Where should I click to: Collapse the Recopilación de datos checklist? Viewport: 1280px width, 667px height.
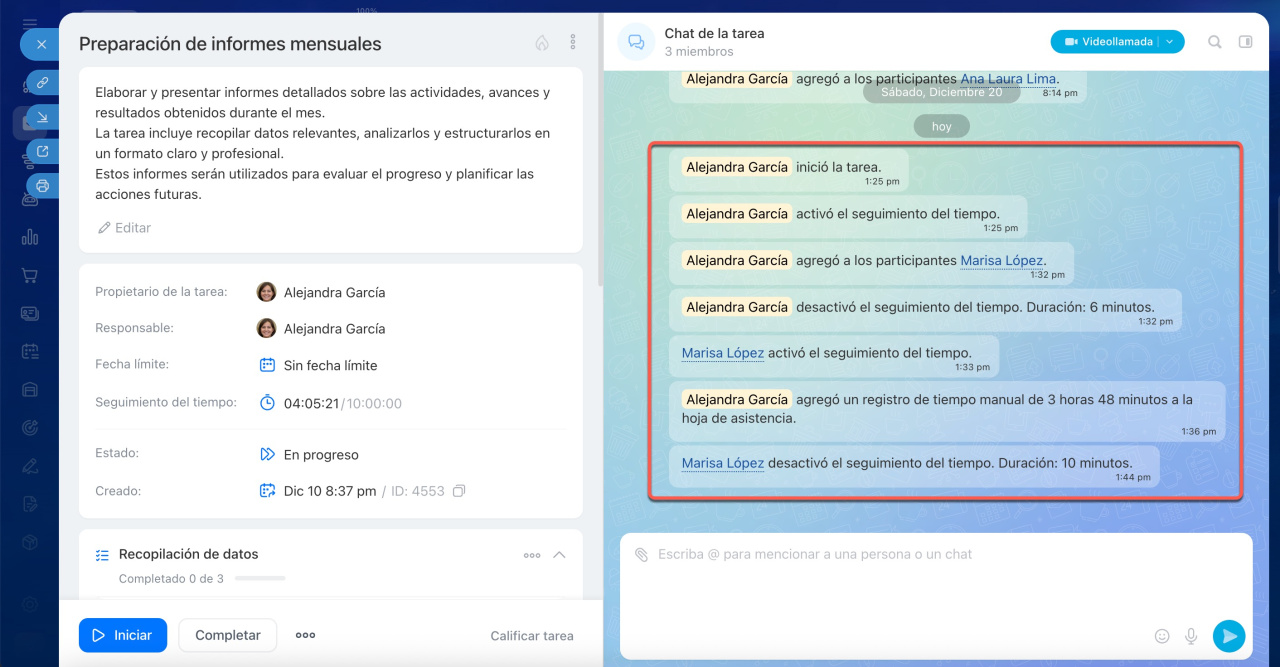coord(559,555)
